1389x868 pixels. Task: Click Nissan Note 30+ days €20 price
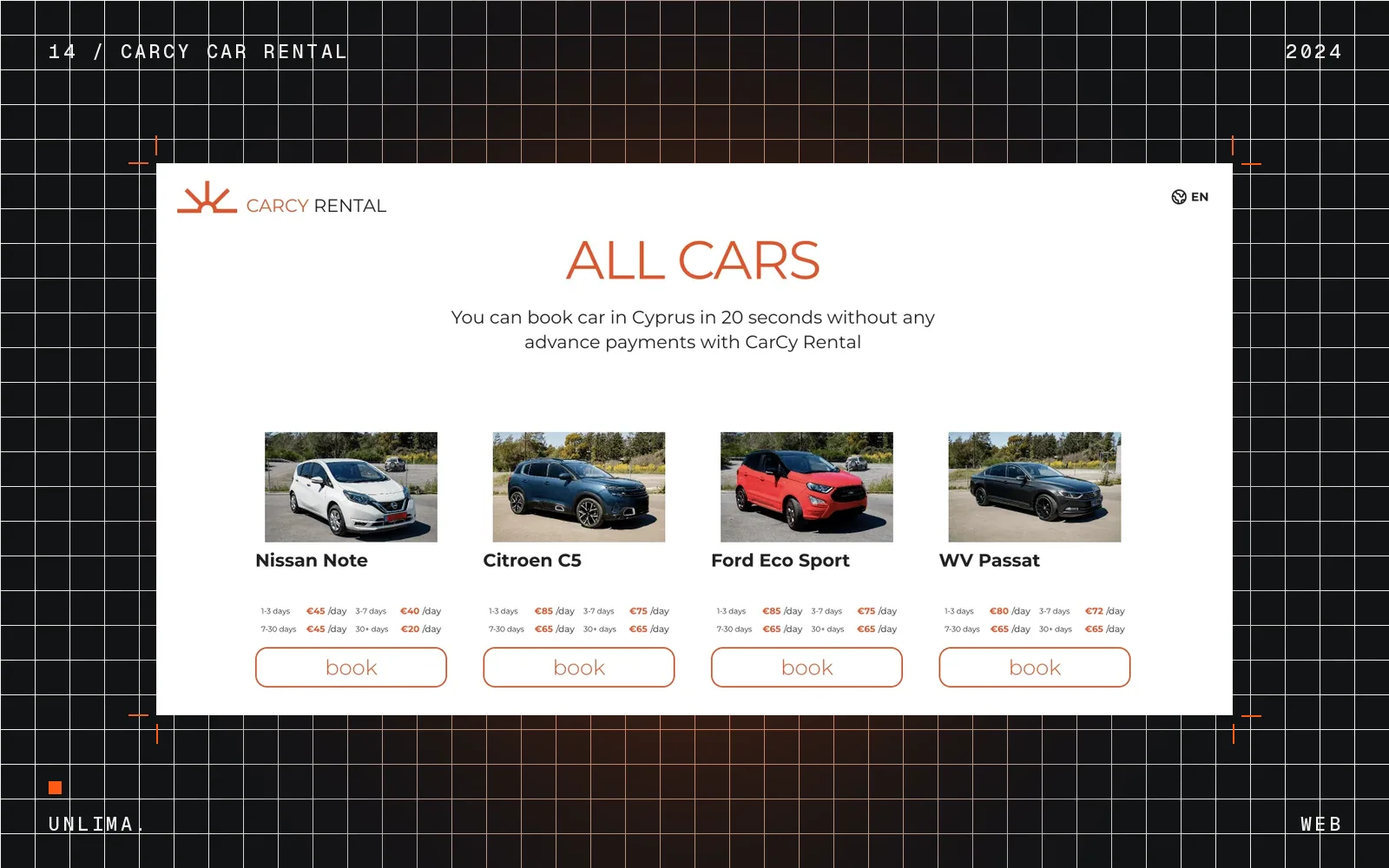click(x=421, y=629)
